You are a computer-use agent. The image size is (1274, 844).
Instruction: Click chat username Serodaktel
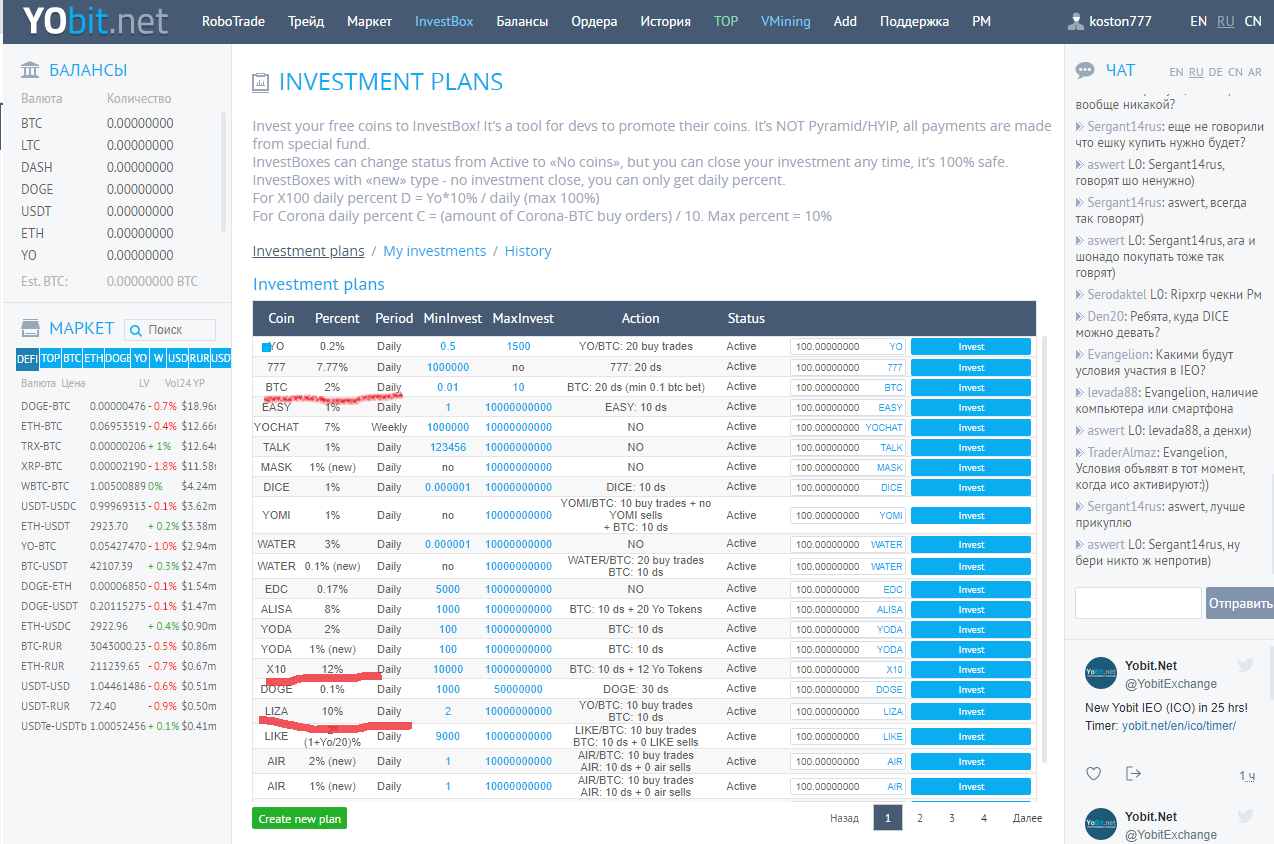click(1118, 295)
